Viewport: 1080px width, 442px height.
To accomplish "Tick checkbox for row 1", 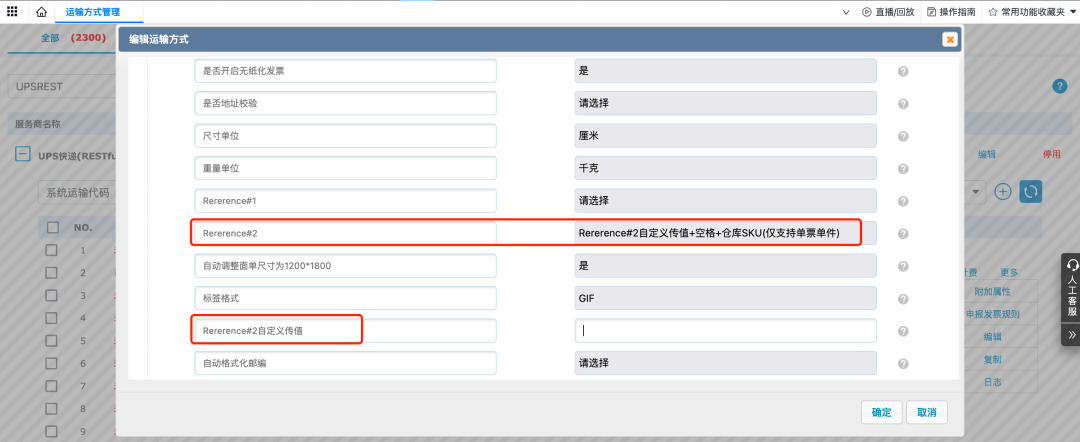I will (x=52, y=251).
